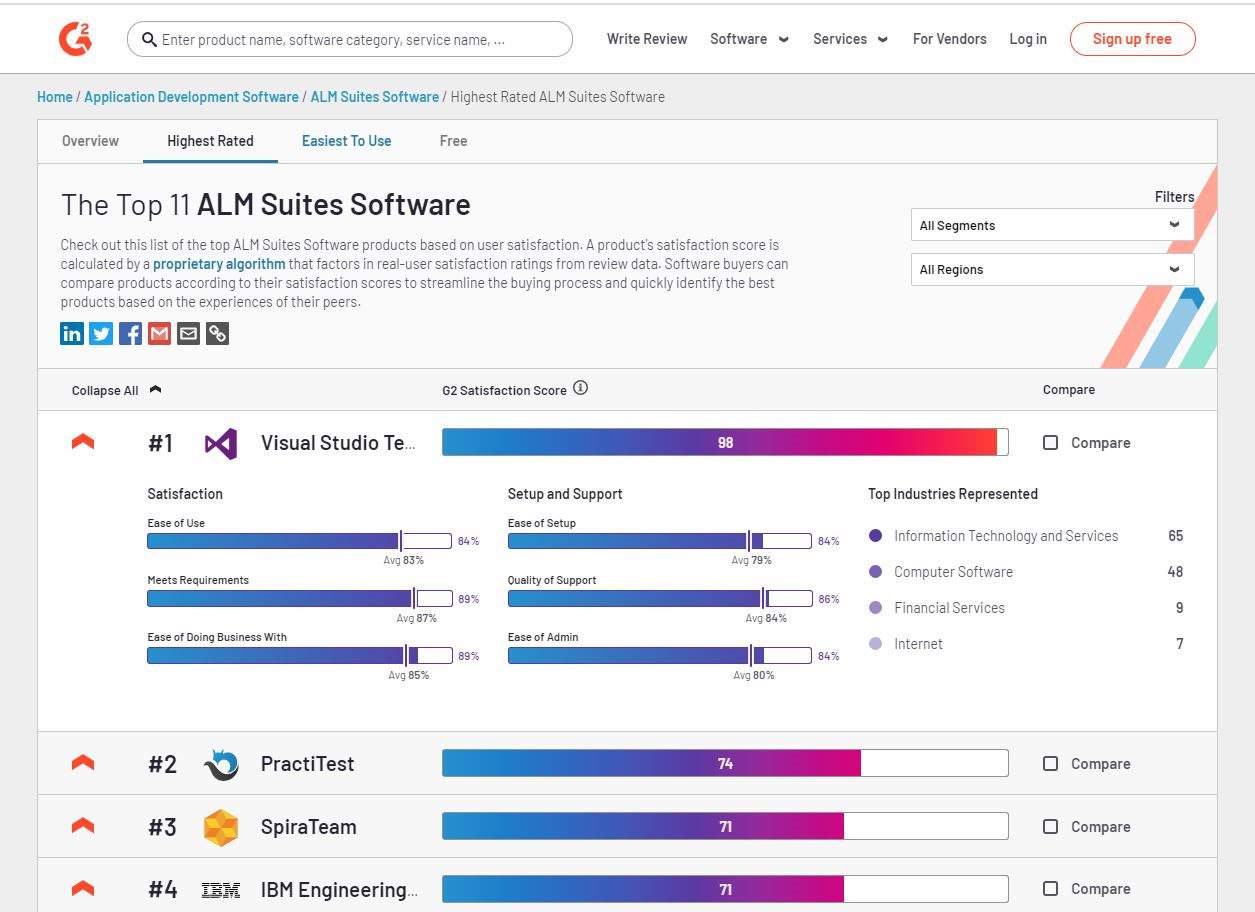Viewport: 1255px width, 912px height.
Task: Share page via Facebook icon
Action: 130,334
